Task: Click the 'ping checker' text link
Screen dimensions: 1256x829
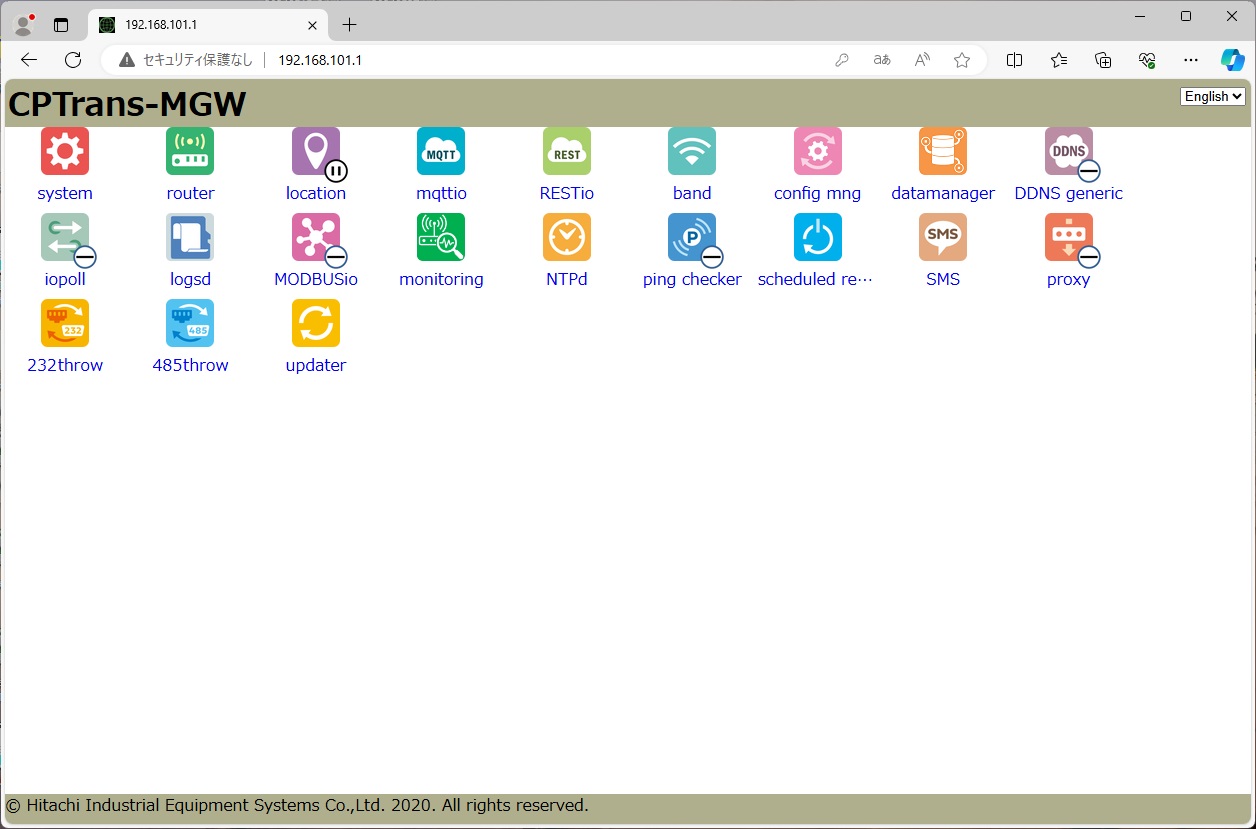Action: pos(692,280)
